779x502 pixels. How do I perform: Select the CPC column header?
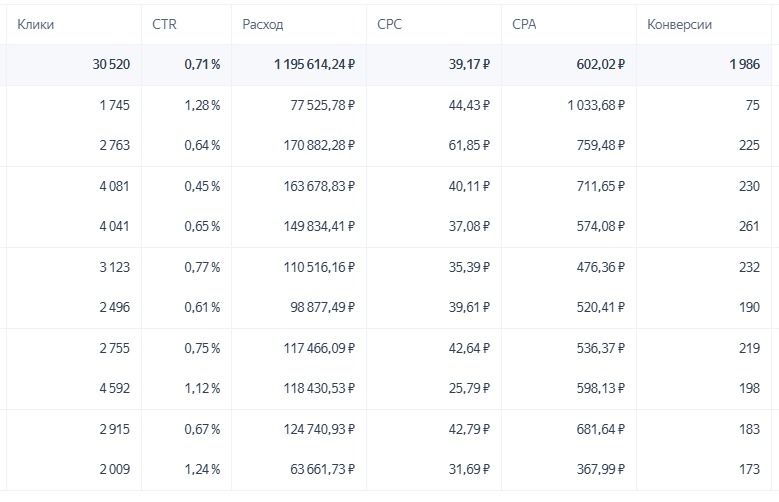(x=392, y=24)
